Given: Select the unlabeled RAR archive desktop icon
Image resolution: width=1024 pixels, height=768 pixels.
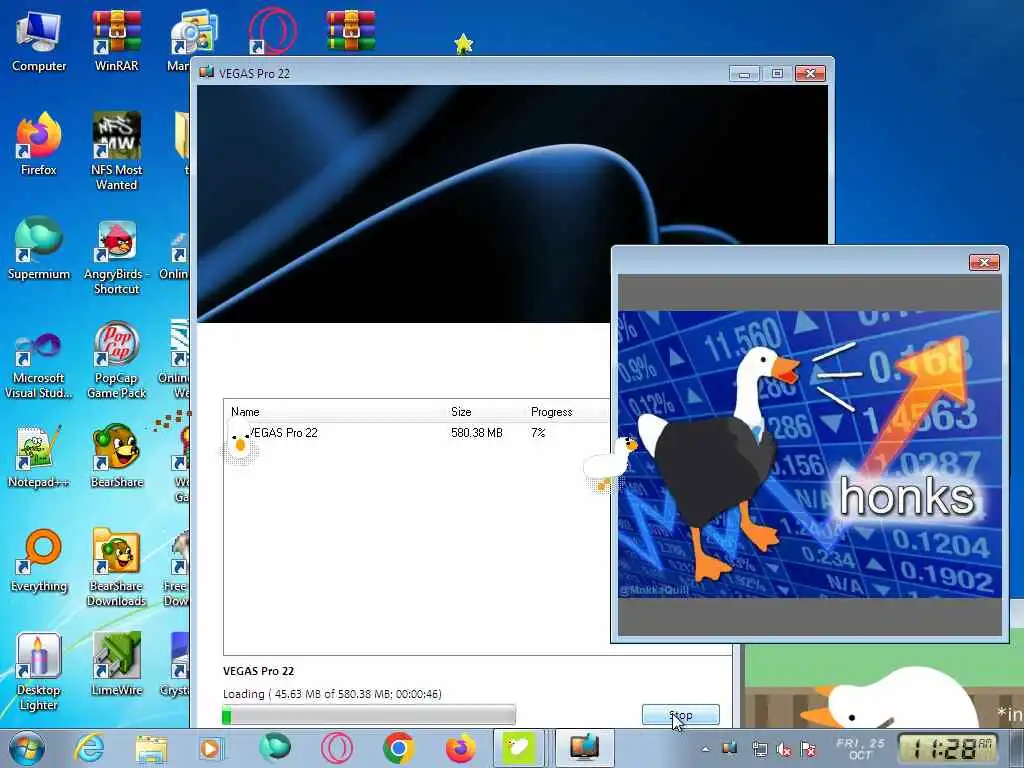Looking at the screenshot, I should tap(351, 31).
